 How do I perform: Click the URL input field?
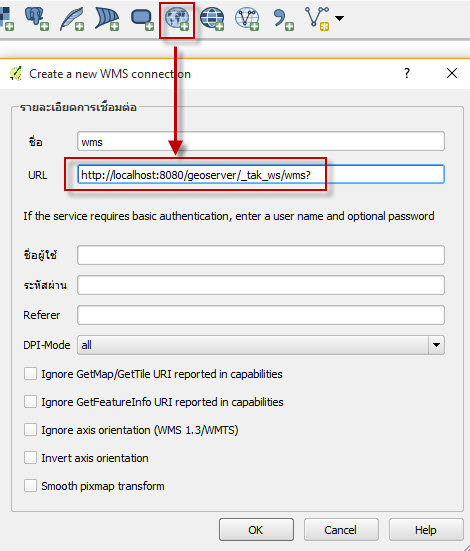coord(261,174)
